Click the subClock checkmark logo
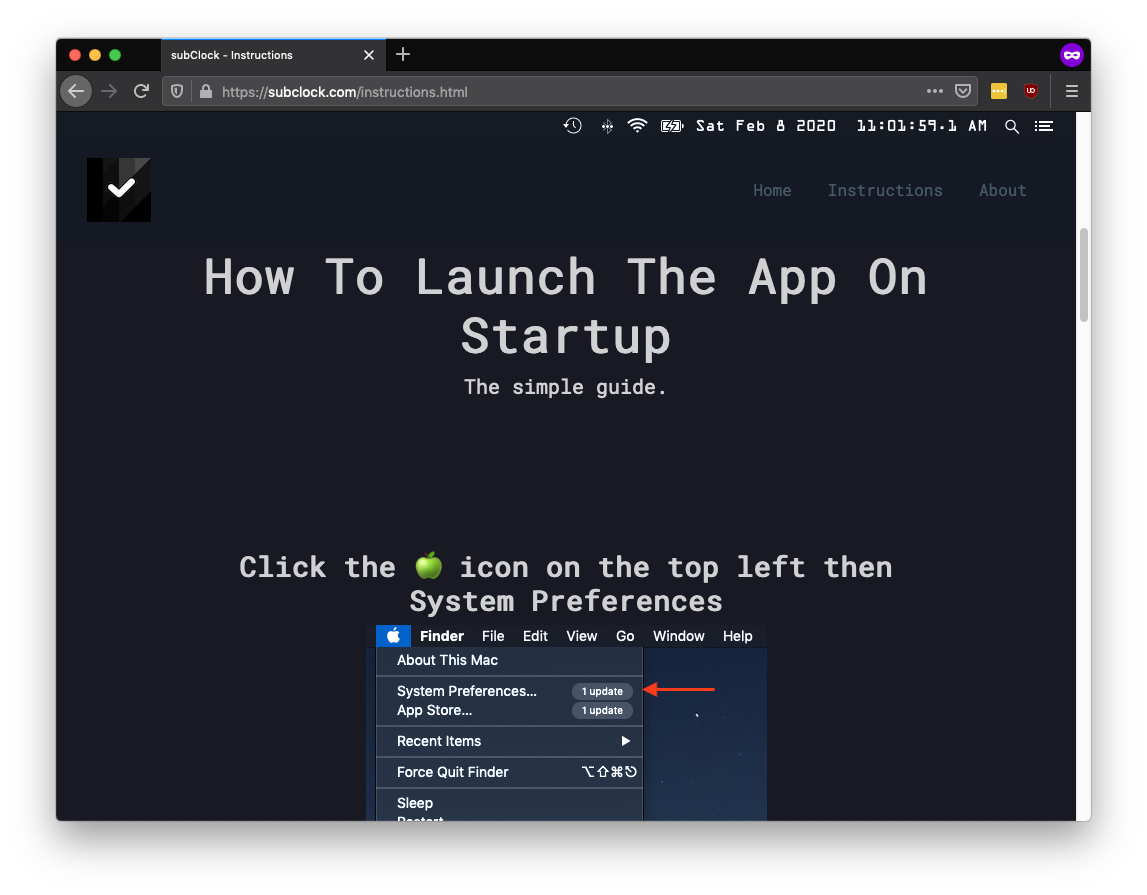This screenshot has width=1147, height=895. (x=119, y=190)
